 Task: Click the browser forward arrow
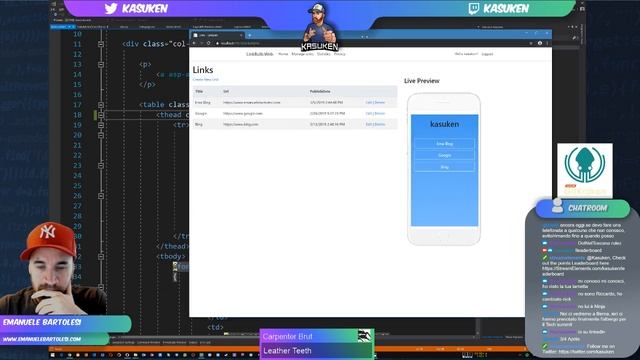[x=201, y=43]
